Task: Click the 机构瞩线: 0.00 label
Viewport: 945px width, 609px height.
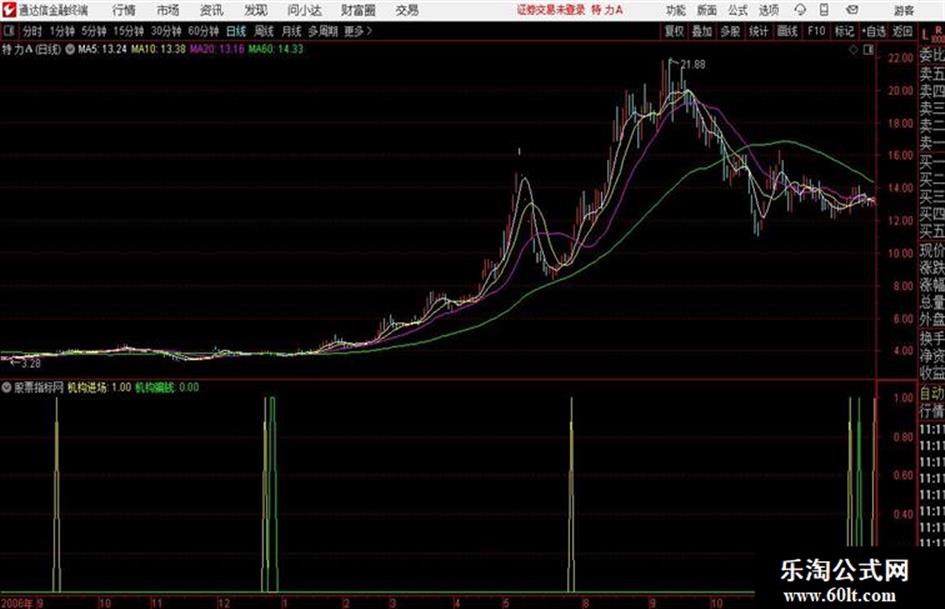Action: pyautogui.click(x=167, y=388)
